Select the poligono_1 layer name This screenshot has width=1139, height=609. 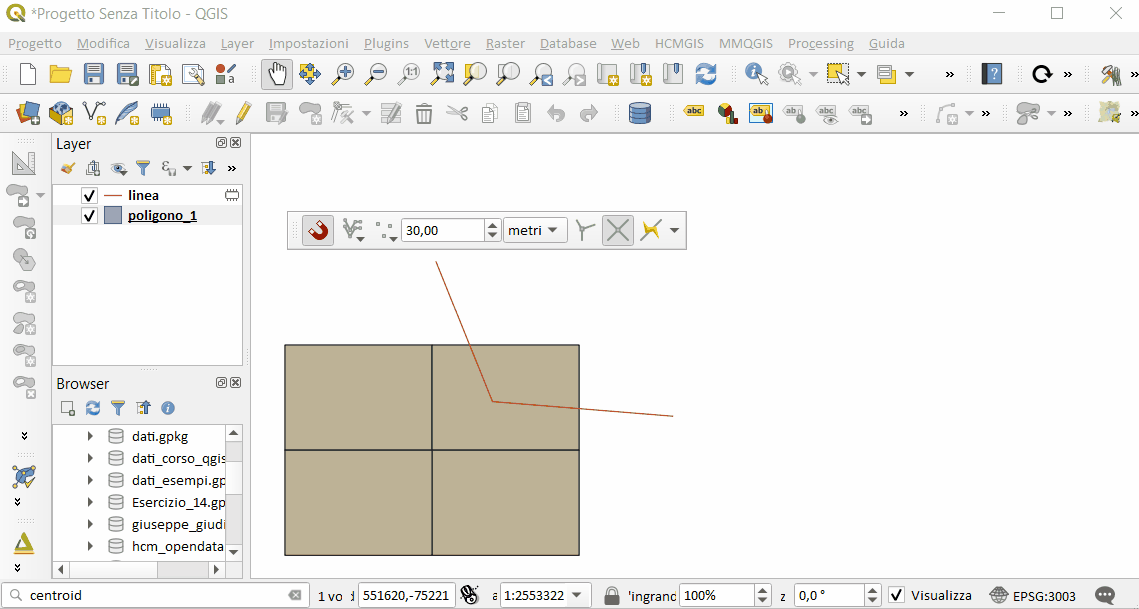(162, 215)
